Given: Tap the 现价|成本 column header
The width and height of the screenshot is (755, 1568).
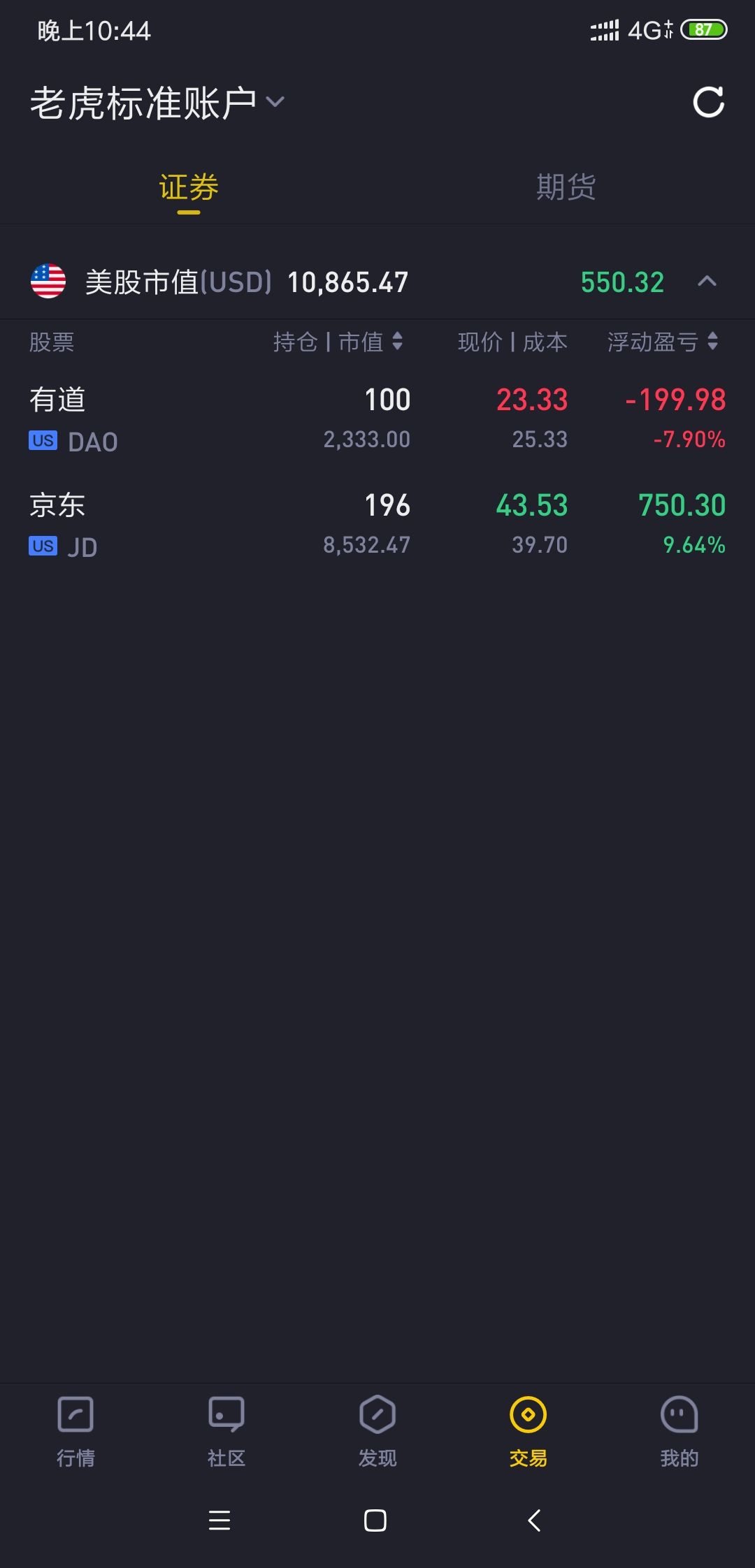Looking at the screenshot, I should [x=512, y=342].
